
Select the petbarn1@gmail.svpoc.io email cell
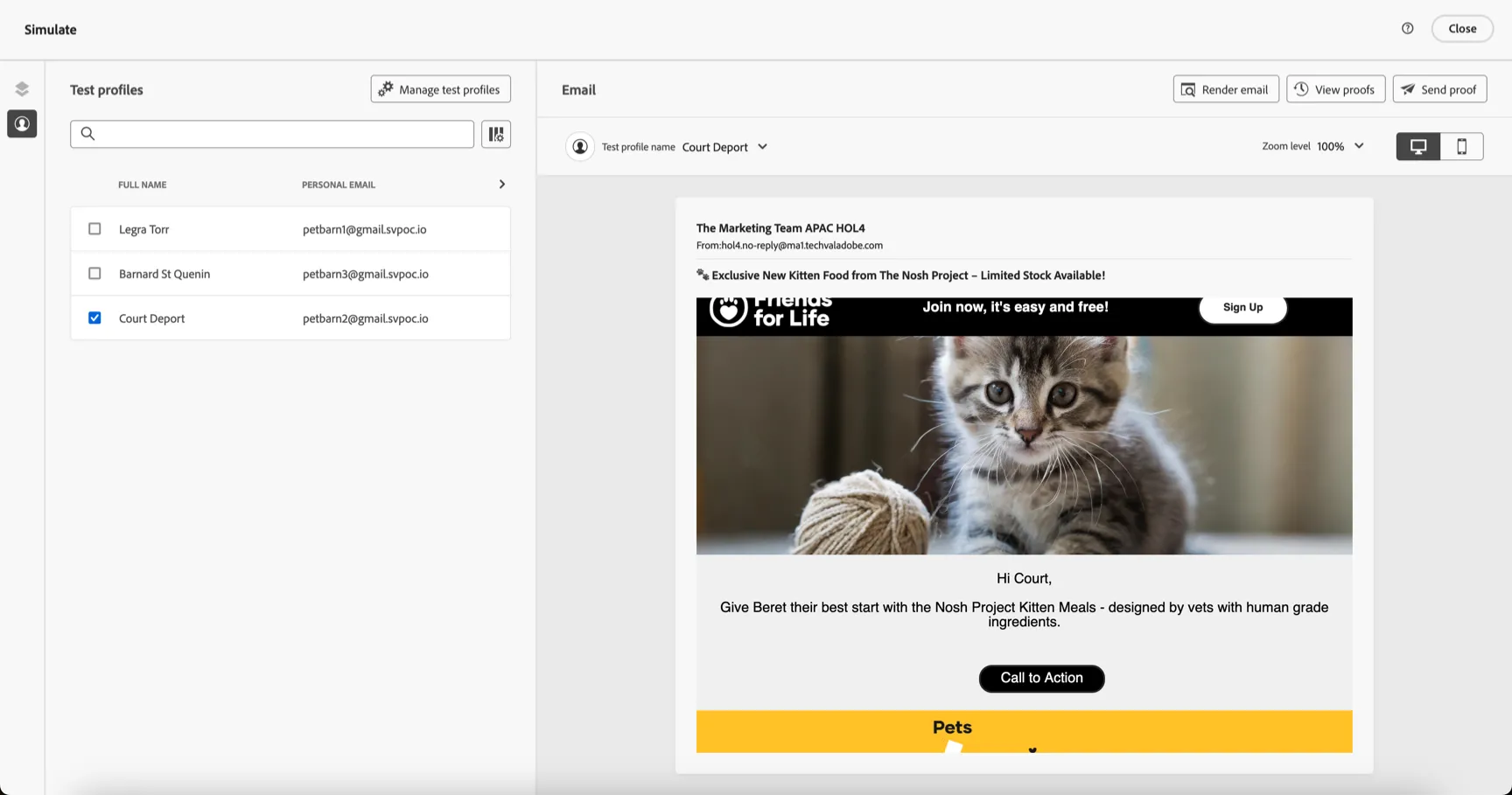coord(364,229)
